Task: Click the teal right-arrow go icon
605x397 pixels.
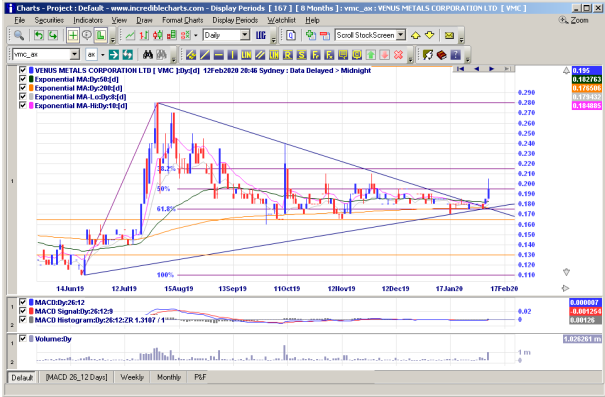Action: click(114, 55)
